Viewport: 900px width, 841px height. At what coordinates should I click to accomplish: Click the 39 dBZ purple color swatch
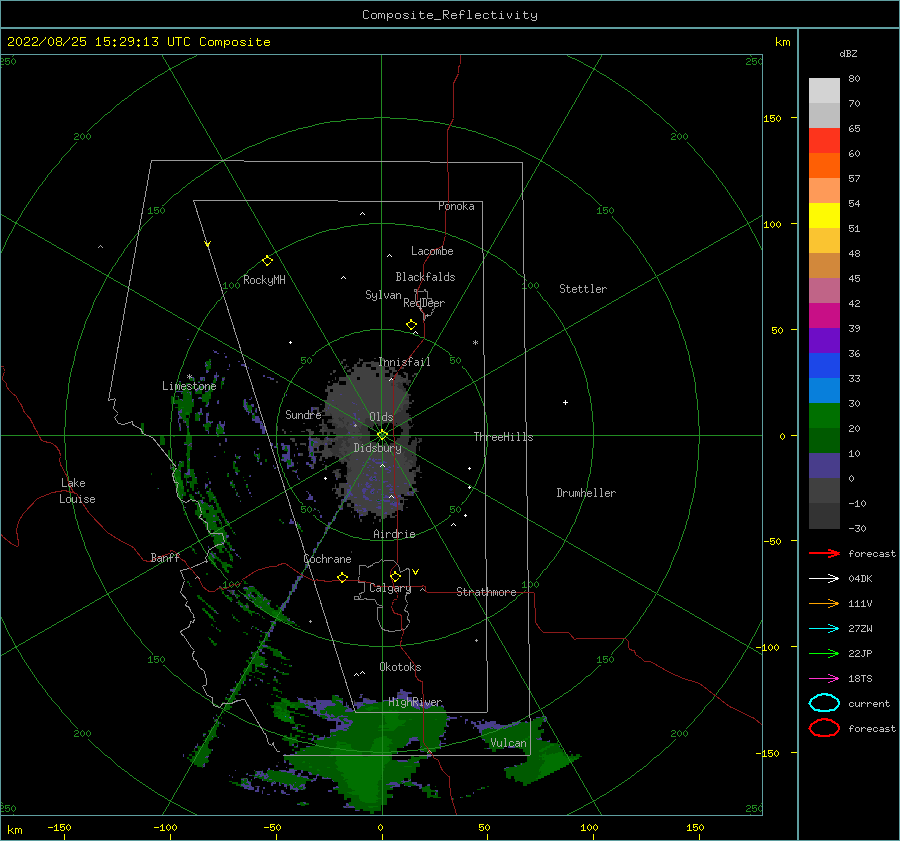click(824, 340)
